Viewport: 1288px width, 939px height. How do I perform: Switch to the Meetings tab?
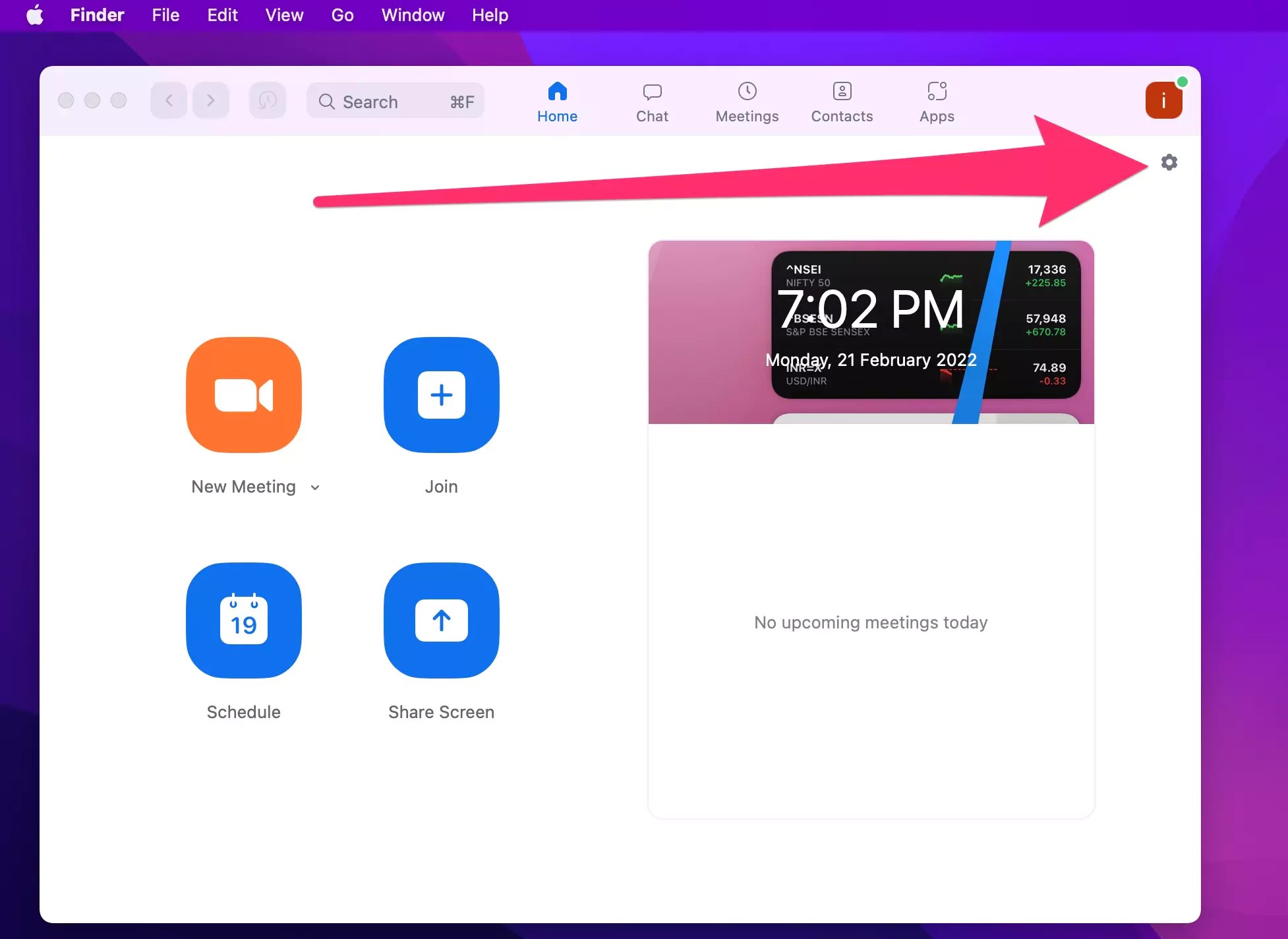(x=746, y=101)
